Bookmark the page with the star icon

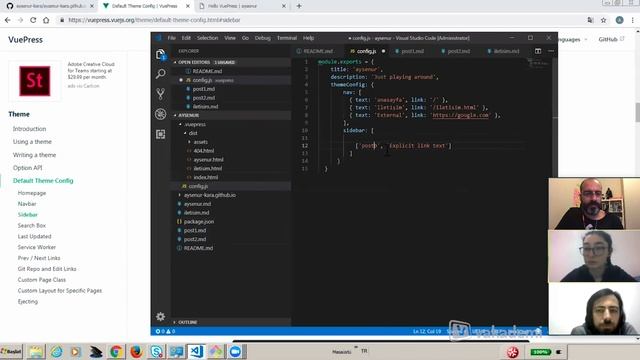click(x=603, y=20)
